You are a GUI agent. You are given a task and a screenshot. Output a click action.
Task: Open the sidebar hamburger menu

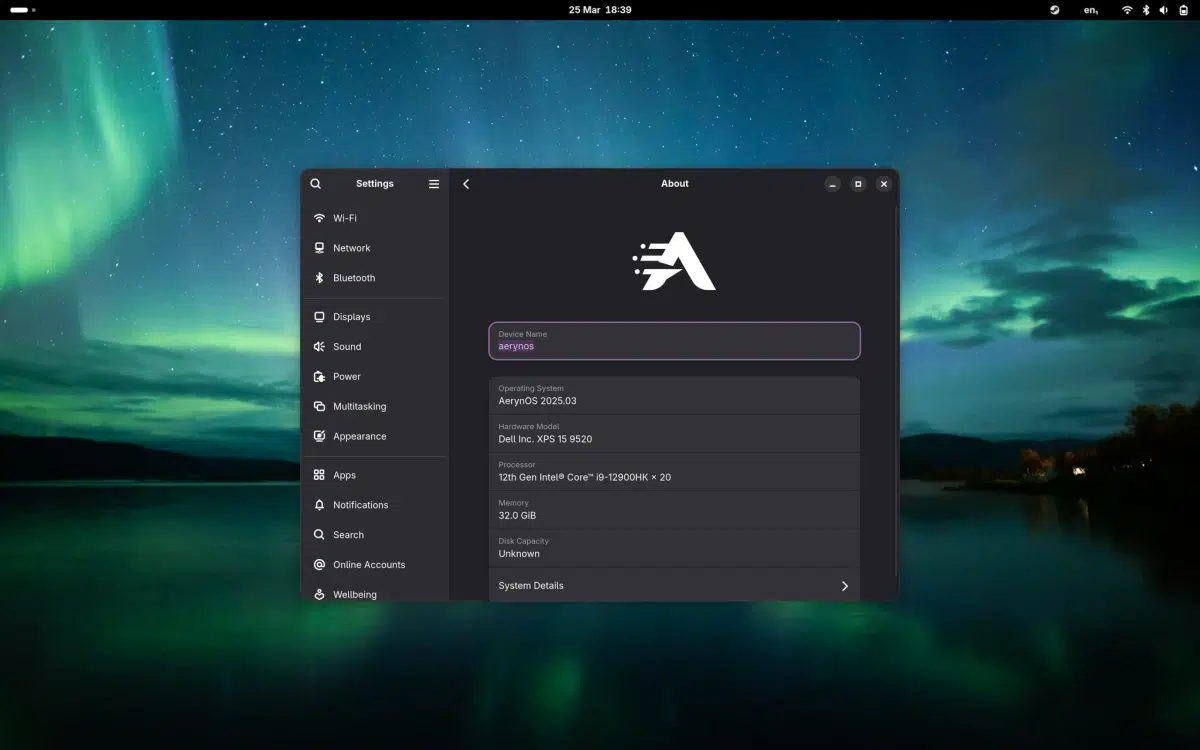(433, 183)
